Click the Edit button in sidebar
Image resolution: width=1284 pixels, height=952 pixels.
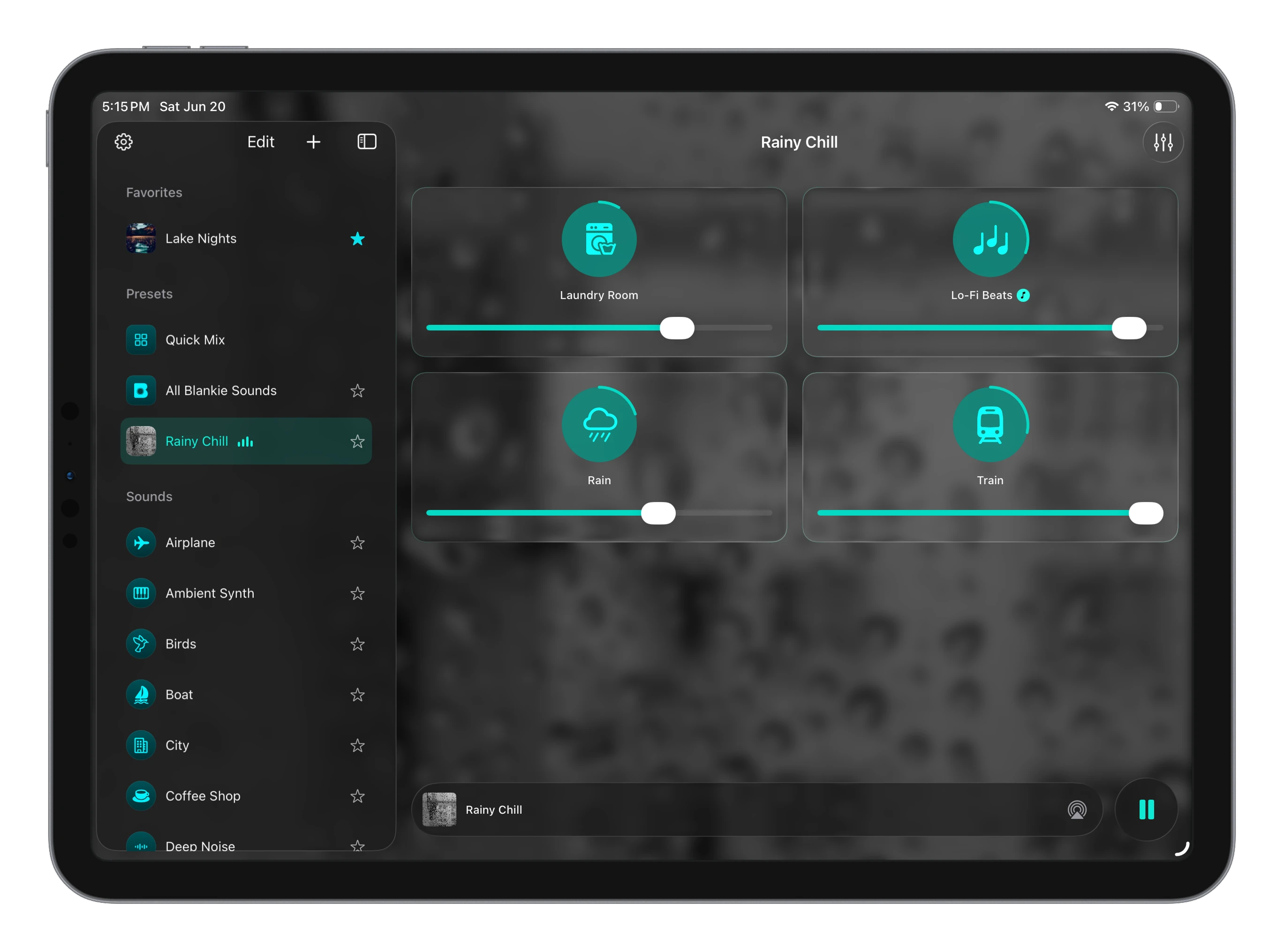[261, 142]
